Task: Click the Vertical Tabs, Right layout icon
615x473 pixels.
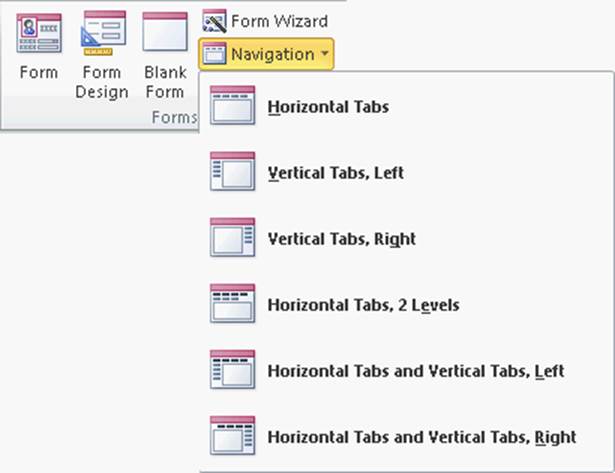Action: (233, 238)
